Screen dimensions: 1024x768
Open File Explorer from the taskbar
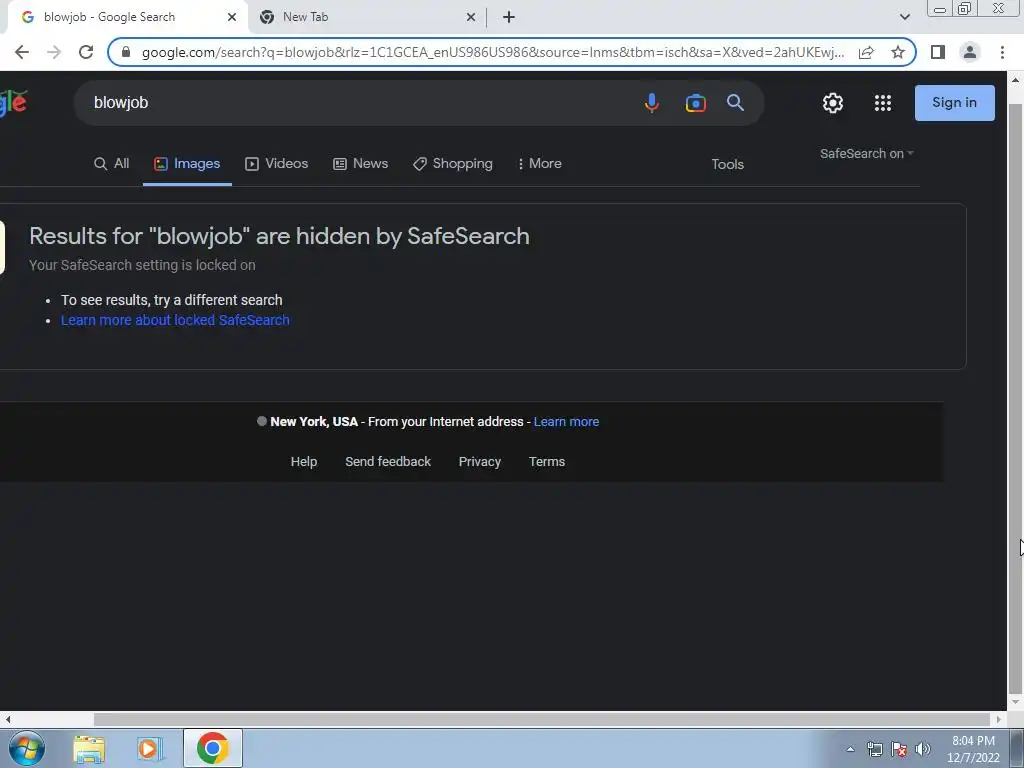click(89, 748)
